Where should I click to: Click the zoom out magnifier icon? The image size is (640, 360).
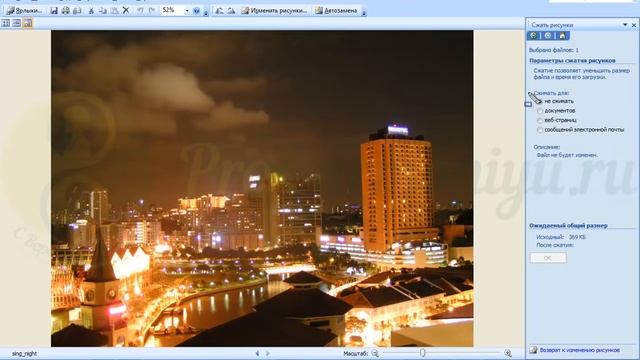(x=375, y=353)
